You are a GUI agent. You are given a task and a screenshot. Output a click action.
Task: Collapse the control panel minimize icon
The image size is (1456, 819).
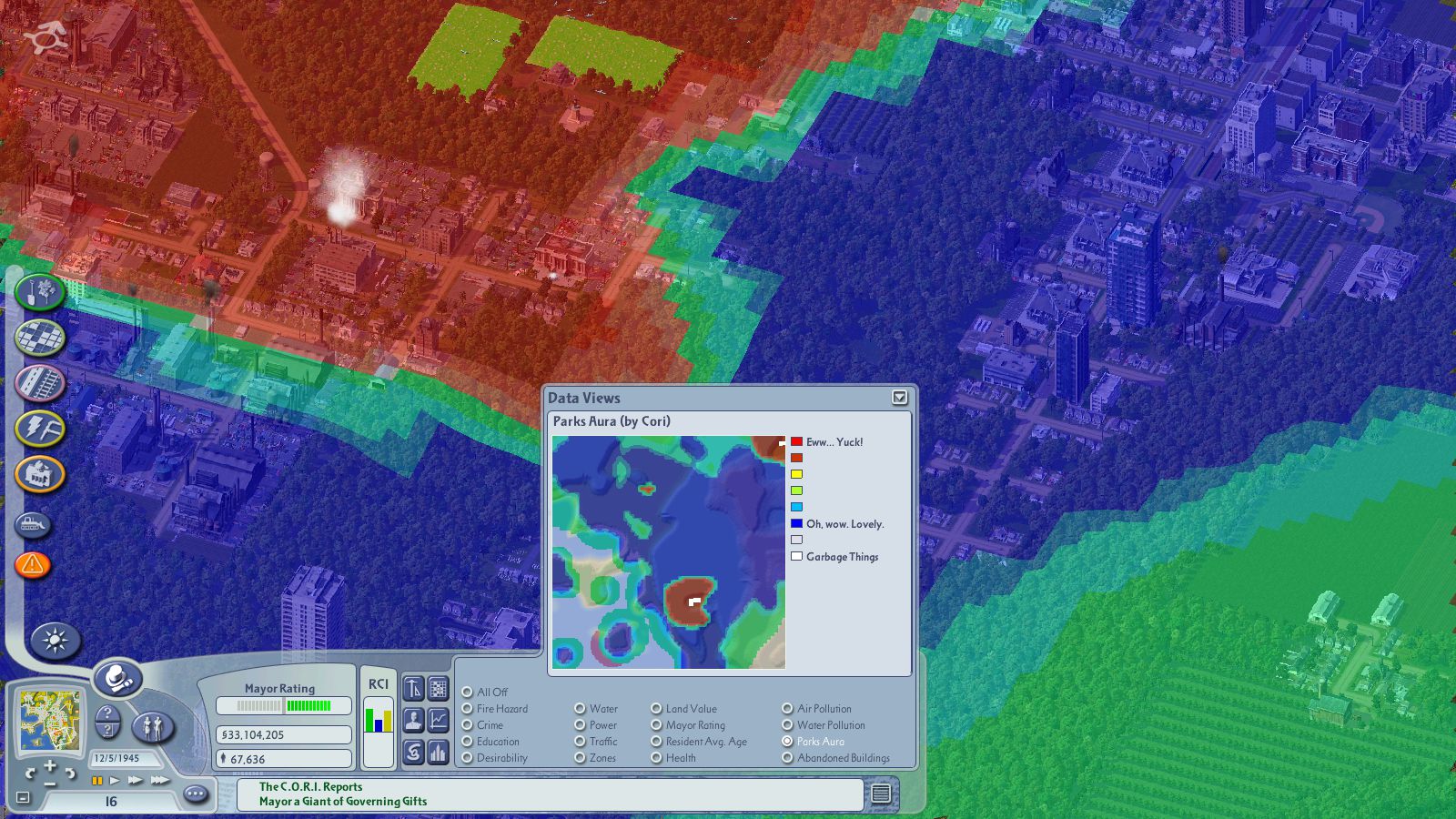pyautogui.click(x=23, y=798)
